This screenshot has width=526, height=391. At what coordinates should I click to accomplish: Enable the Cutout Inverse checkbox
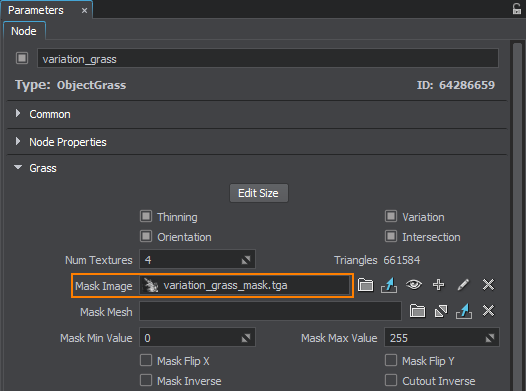pyautogui.click(x=391, y=380)
